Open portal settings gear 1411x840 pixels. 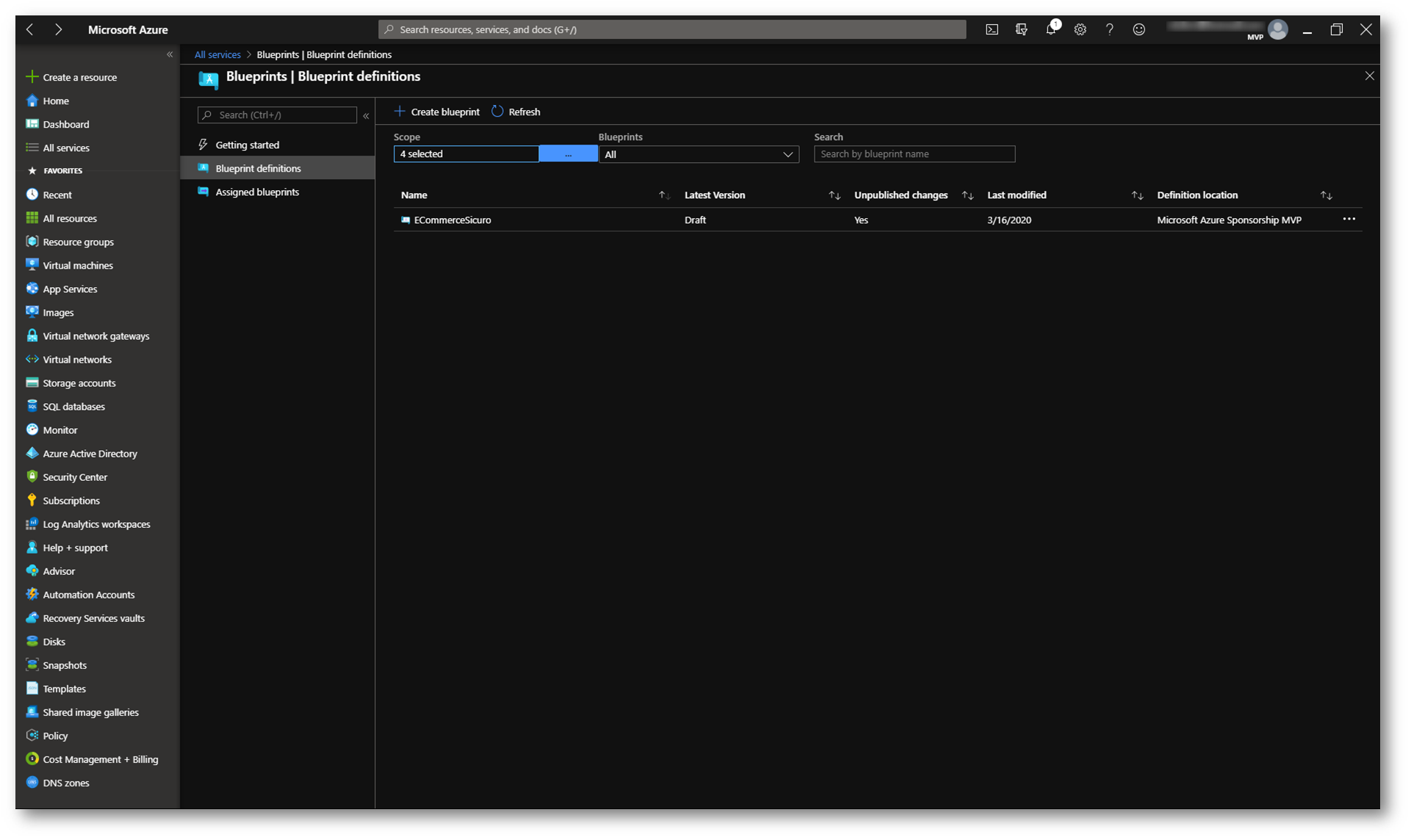1080,29
